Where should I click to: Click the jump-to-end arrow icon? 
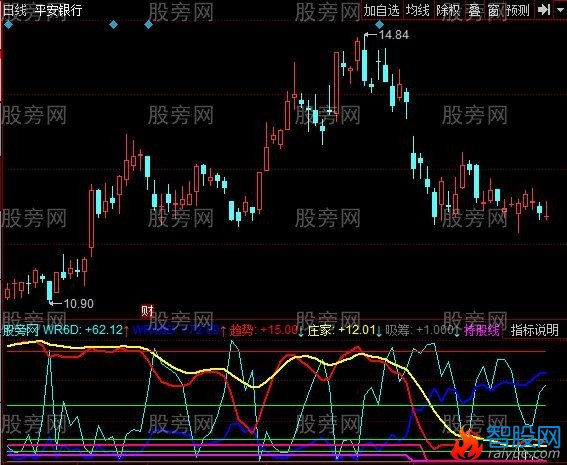click(543, 10)
